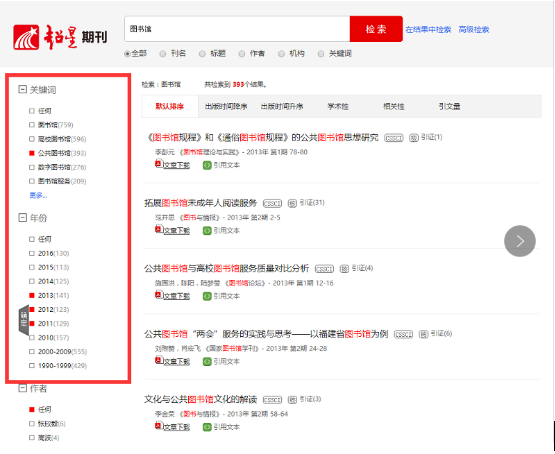Click the citation count icon beside 引证(31)
The image size is (555, 454).
pos(292,203)
